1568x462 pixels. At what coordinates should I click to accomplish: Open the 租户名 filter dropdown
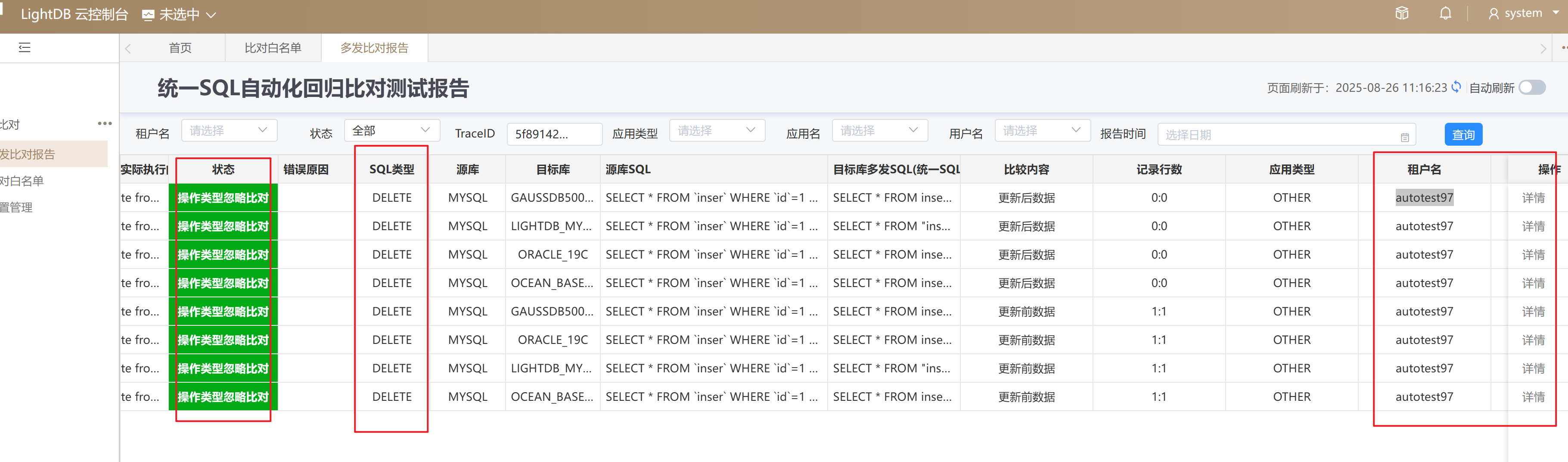[229, 131]
